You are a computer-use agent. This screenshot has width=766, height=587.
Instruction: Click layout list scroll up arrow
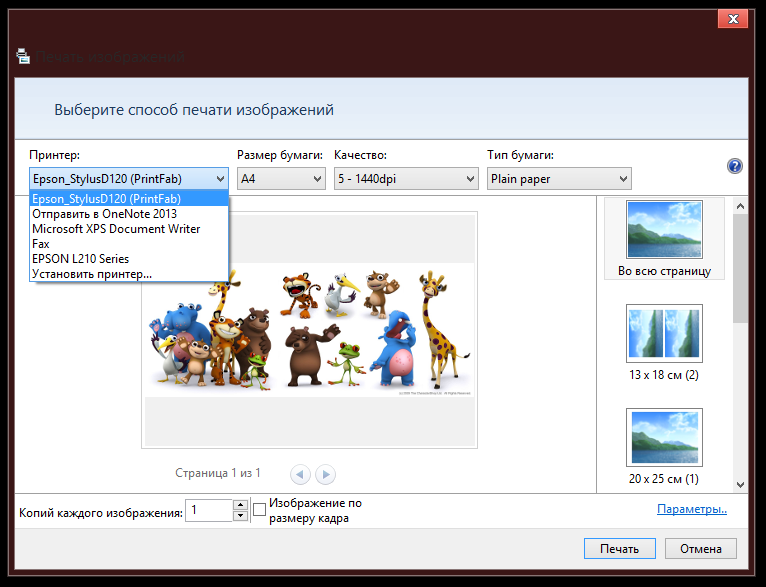click(x=740, y=207)
